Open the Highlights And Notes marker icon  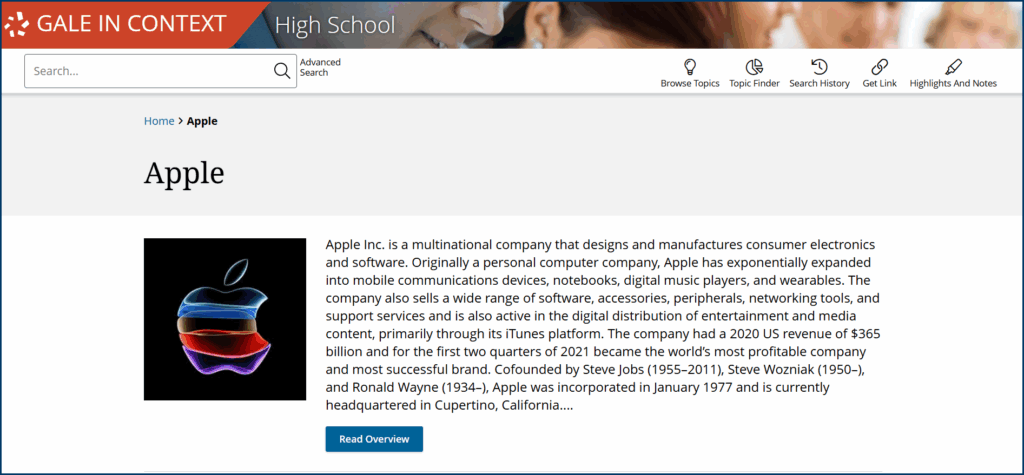click(x=953, y=67)
